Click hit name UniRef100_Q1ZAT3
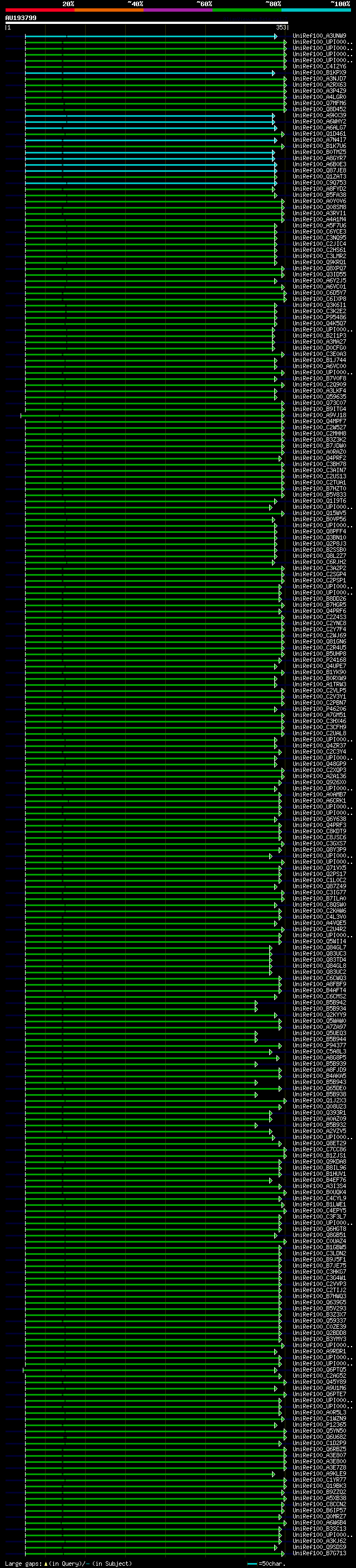 (319, 176)
